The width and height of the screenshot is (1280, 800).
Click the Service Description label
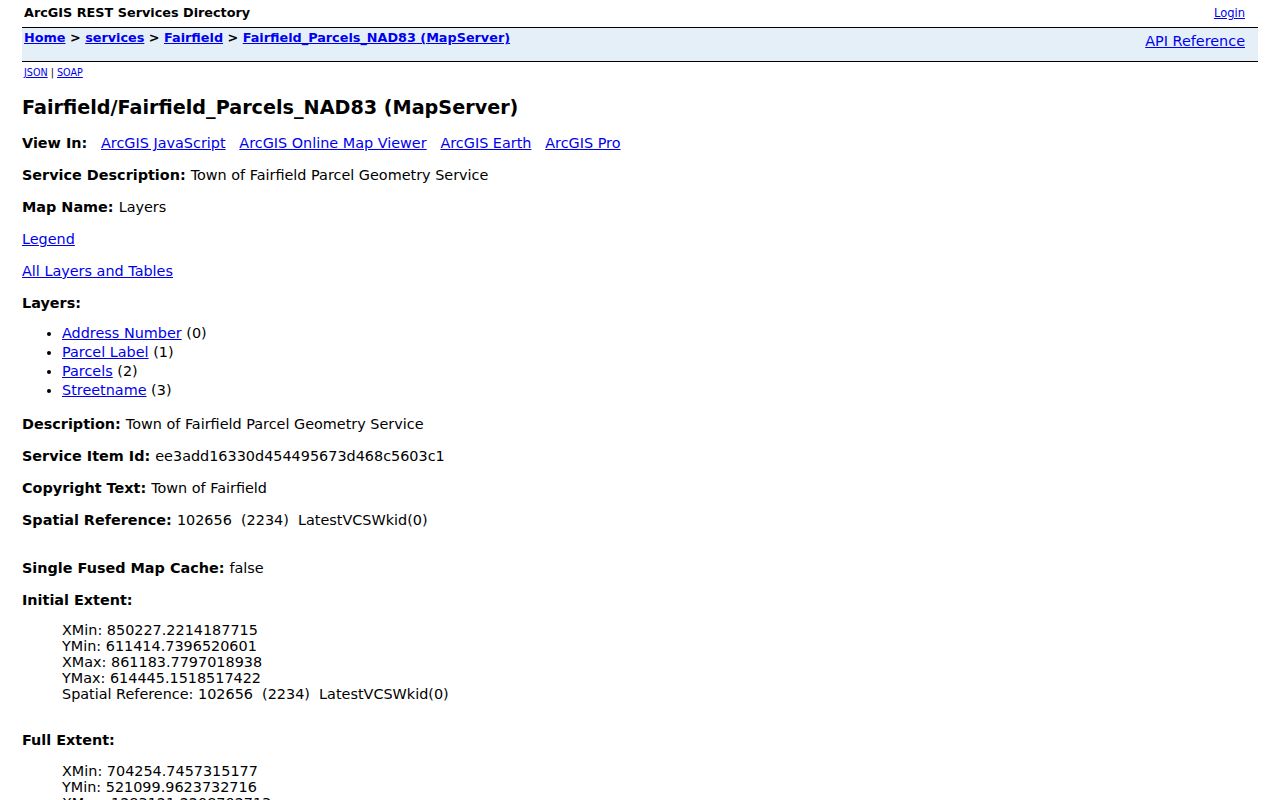pyautogui.click(x=104, y=175)
